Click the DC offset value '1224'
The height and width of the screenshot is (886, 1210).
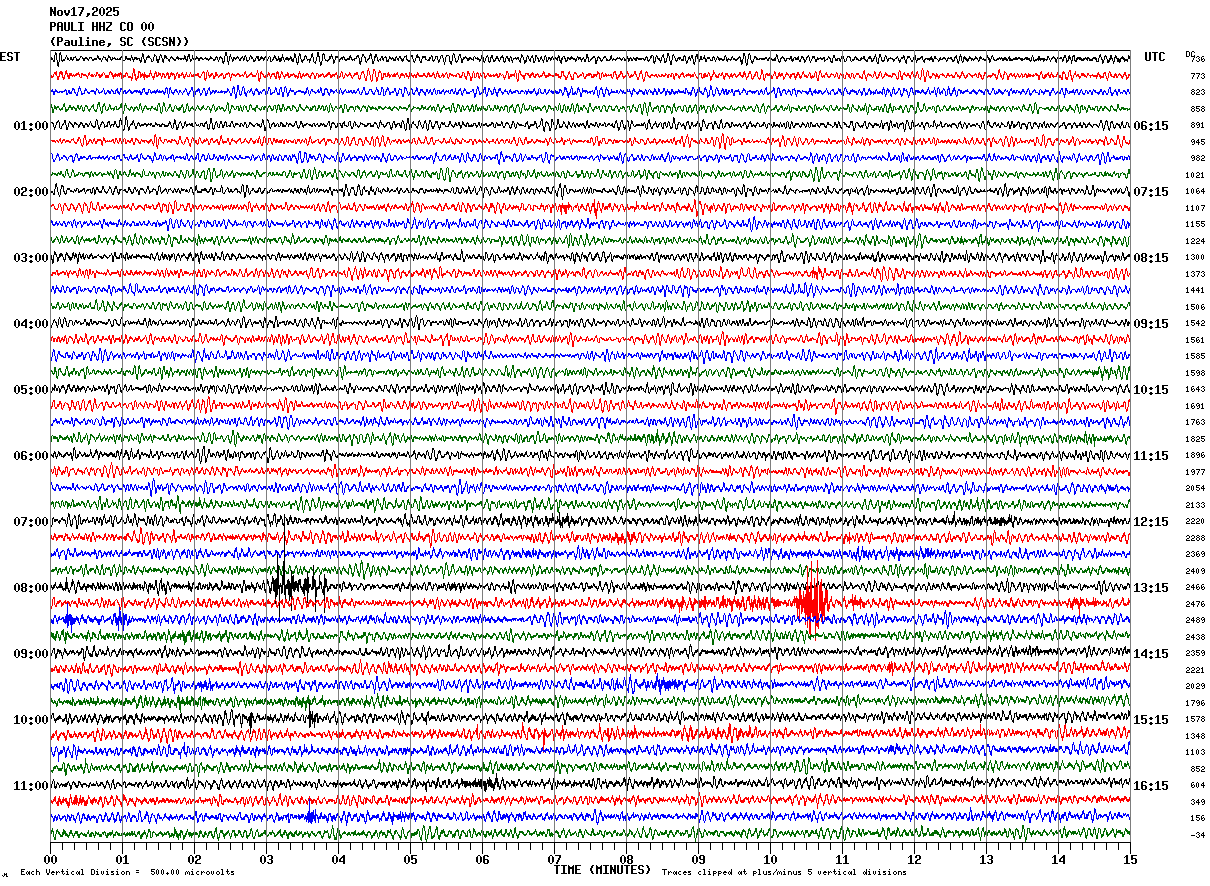(1195, 241)
